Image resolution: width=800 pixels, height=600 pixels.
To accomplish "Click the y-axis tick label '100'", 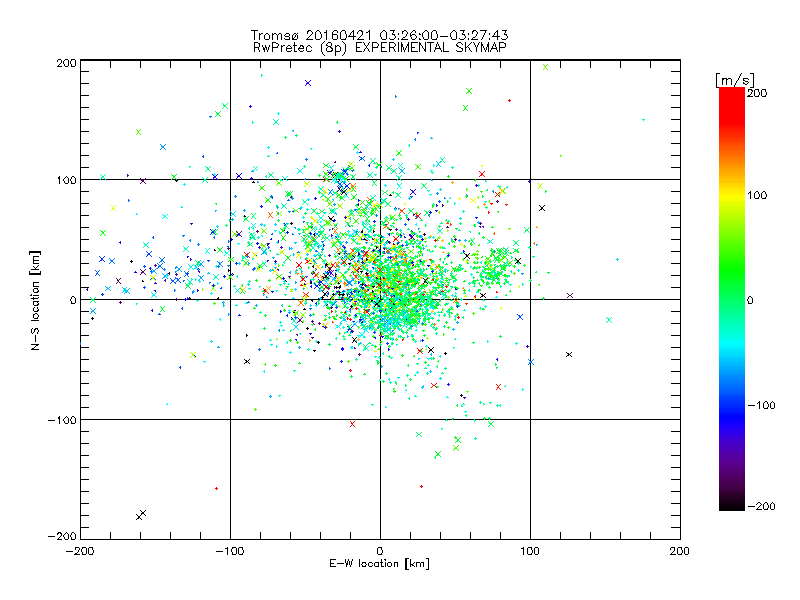I will tap(66, 180).
